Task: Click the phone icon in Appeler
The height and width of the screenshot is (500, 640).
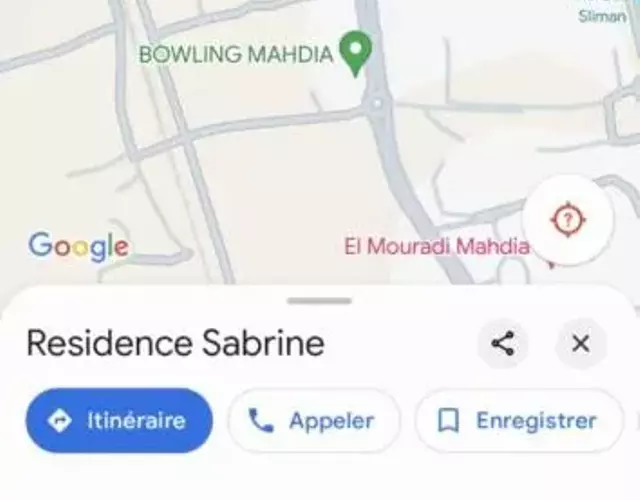Action: pyautogui.click(x=261, y=420)
